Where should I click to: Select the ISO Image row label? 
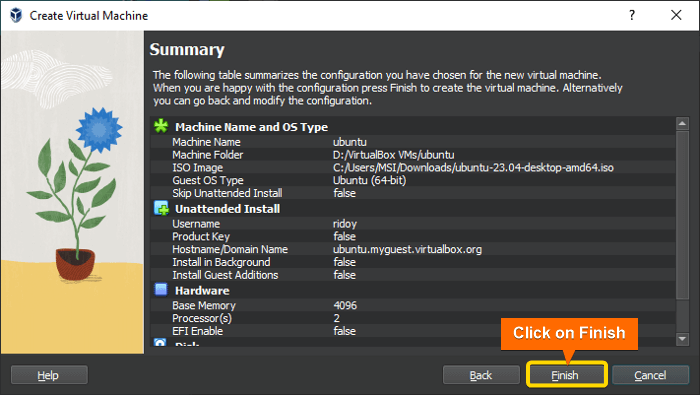click(197, 168)
